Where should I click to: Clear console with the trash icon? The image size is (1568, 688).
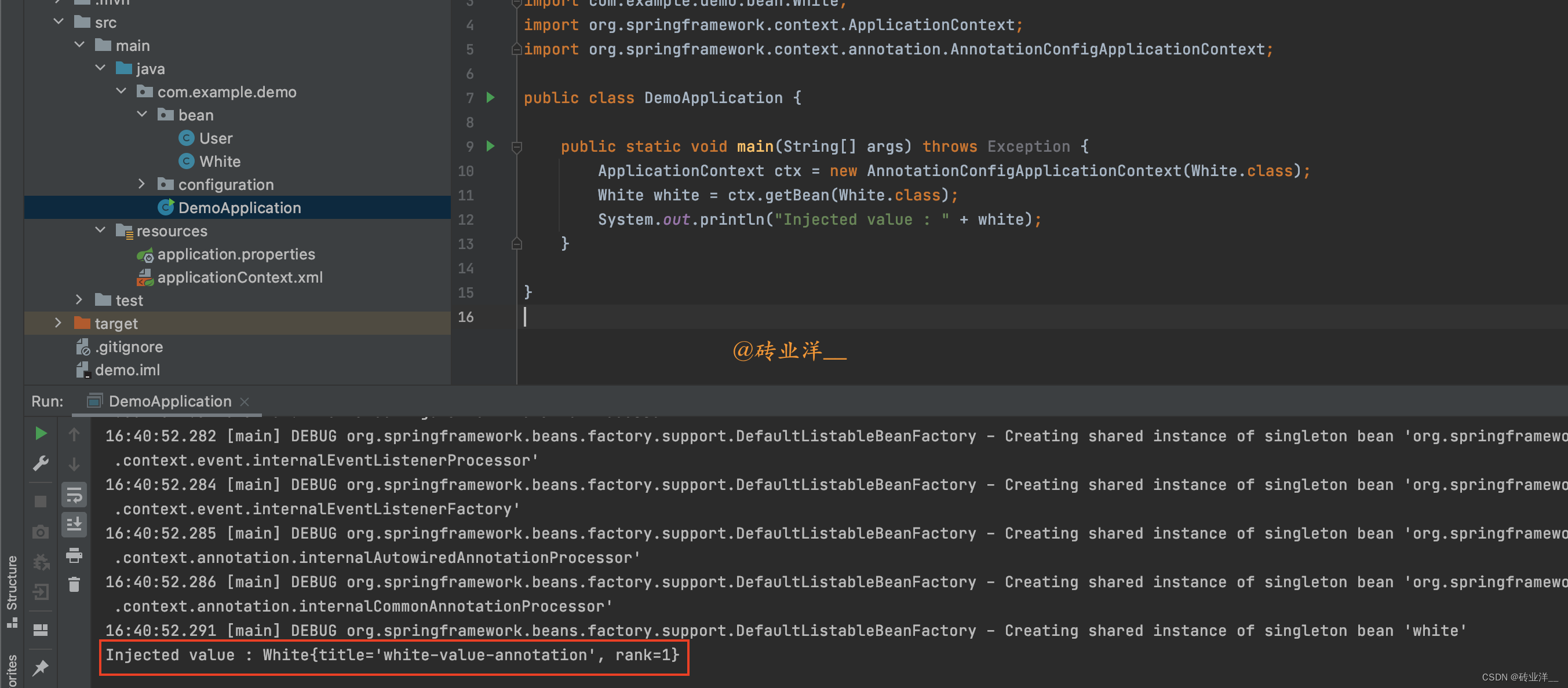pos(74,584)
